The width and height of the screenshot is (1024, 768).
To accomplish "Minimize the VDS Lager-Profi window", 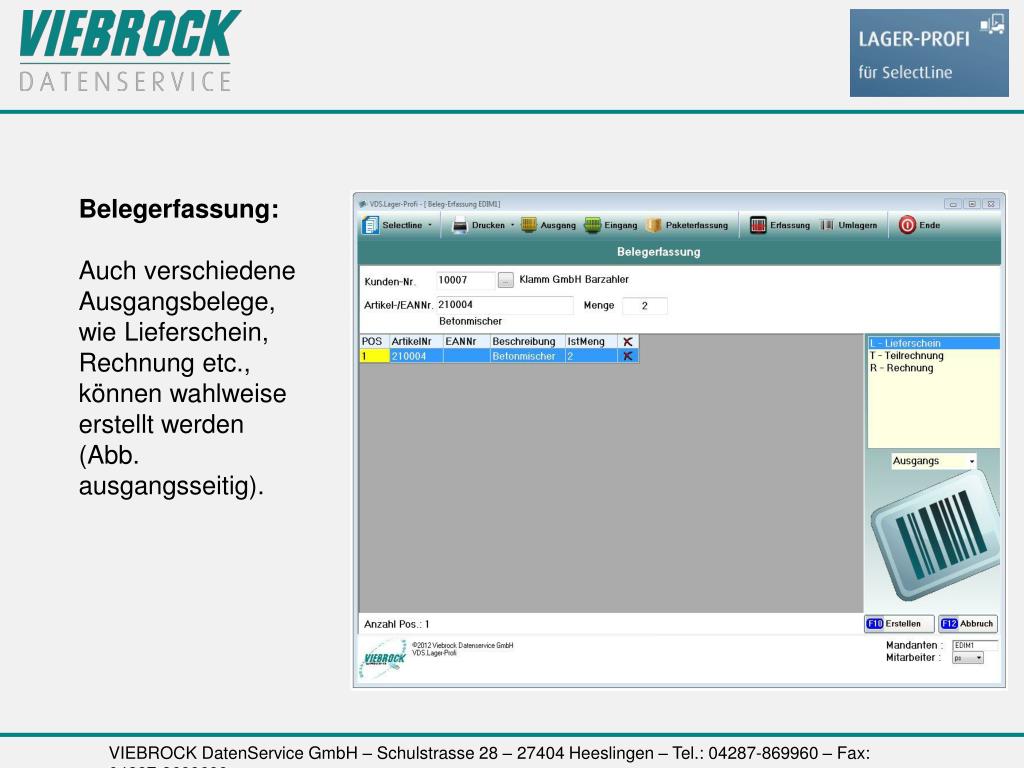I will pos(953,204).
